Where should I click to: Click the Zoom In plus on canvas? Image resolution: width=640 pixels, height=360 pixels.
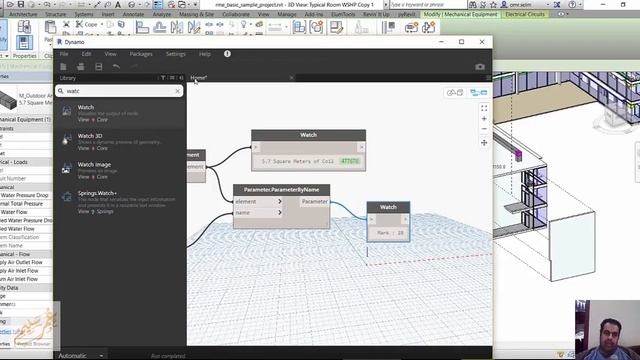pos(484,119)
